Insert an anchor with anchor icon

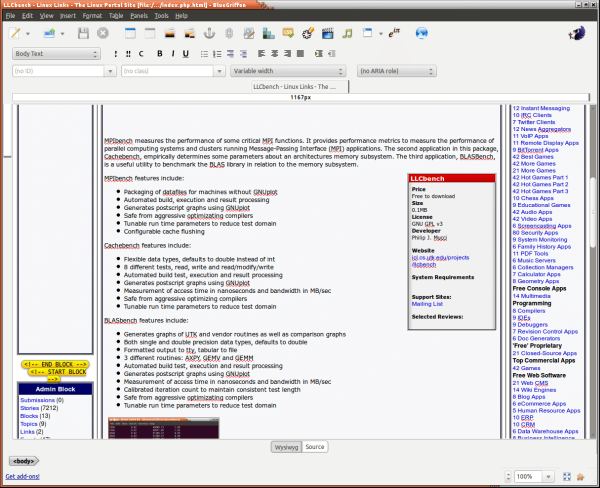click(209, 33)
